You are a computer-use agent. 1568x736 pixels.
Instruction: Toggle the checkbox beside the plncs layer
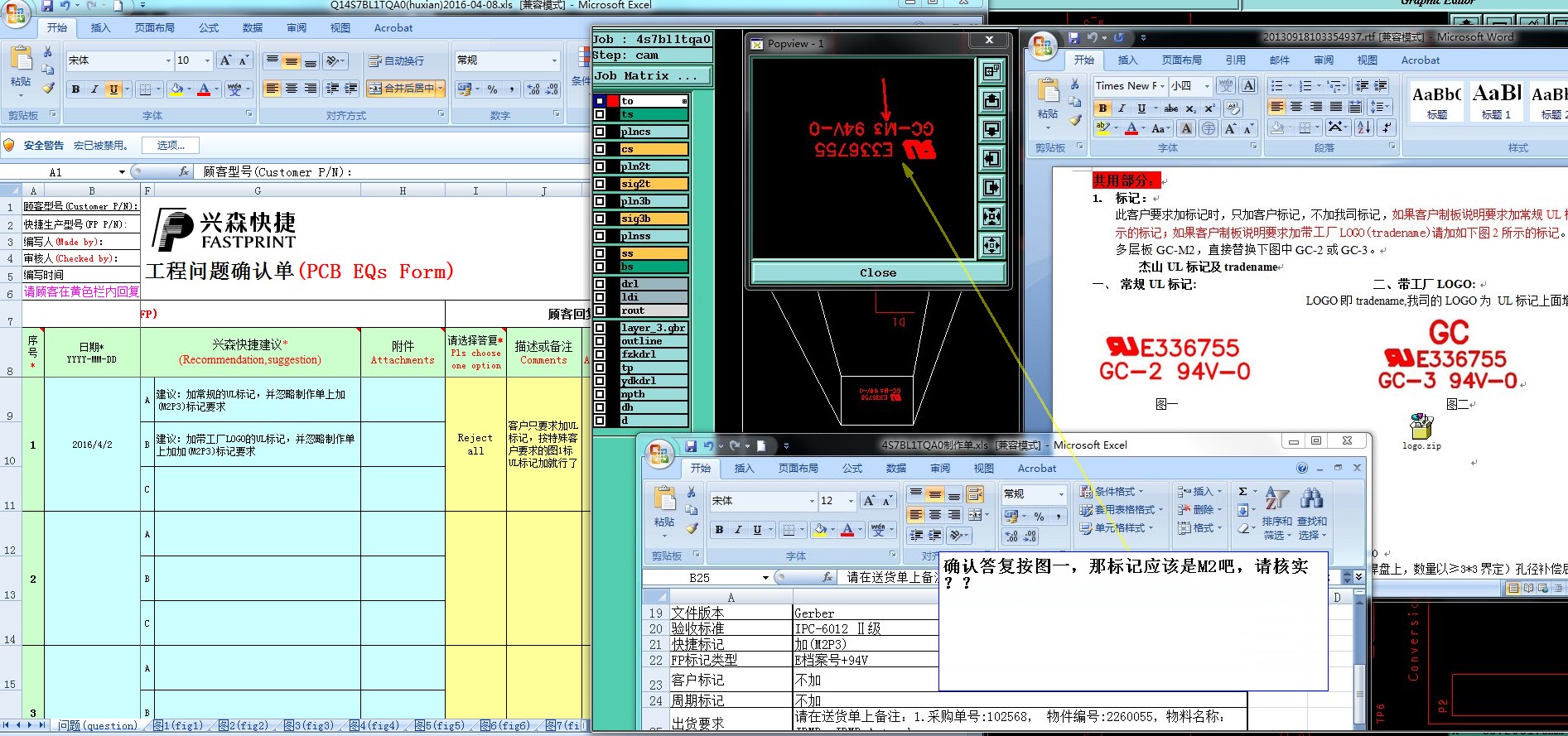(600, 132)
